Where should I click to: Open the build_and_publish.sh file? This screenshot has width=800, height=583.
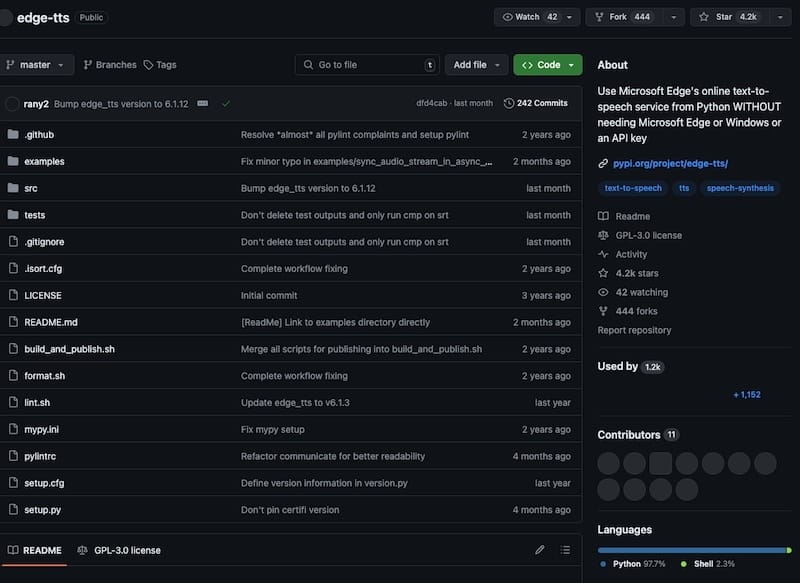69,349
